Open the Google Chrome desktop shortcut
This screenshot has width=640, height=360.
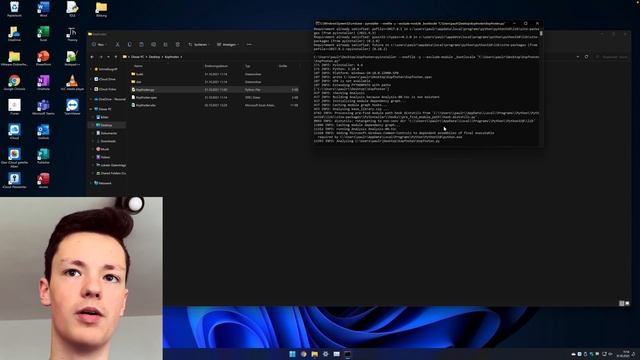pos(14,82)
